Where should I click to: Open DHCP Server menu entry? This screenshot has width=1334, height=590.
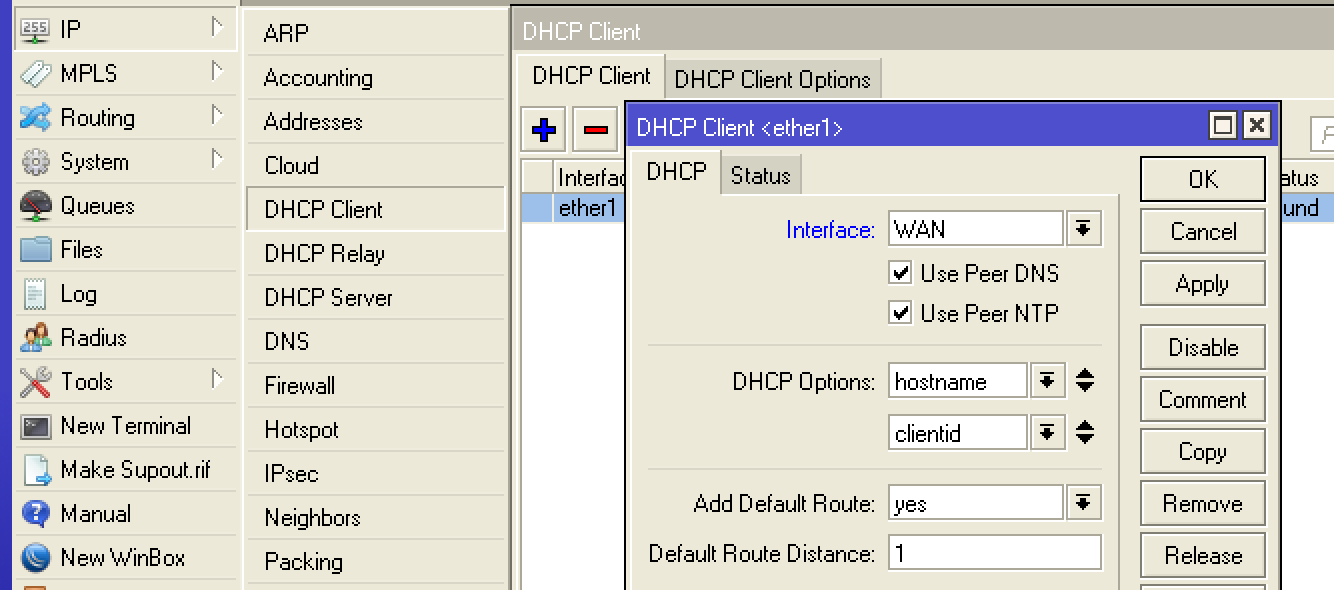[376, 297]
